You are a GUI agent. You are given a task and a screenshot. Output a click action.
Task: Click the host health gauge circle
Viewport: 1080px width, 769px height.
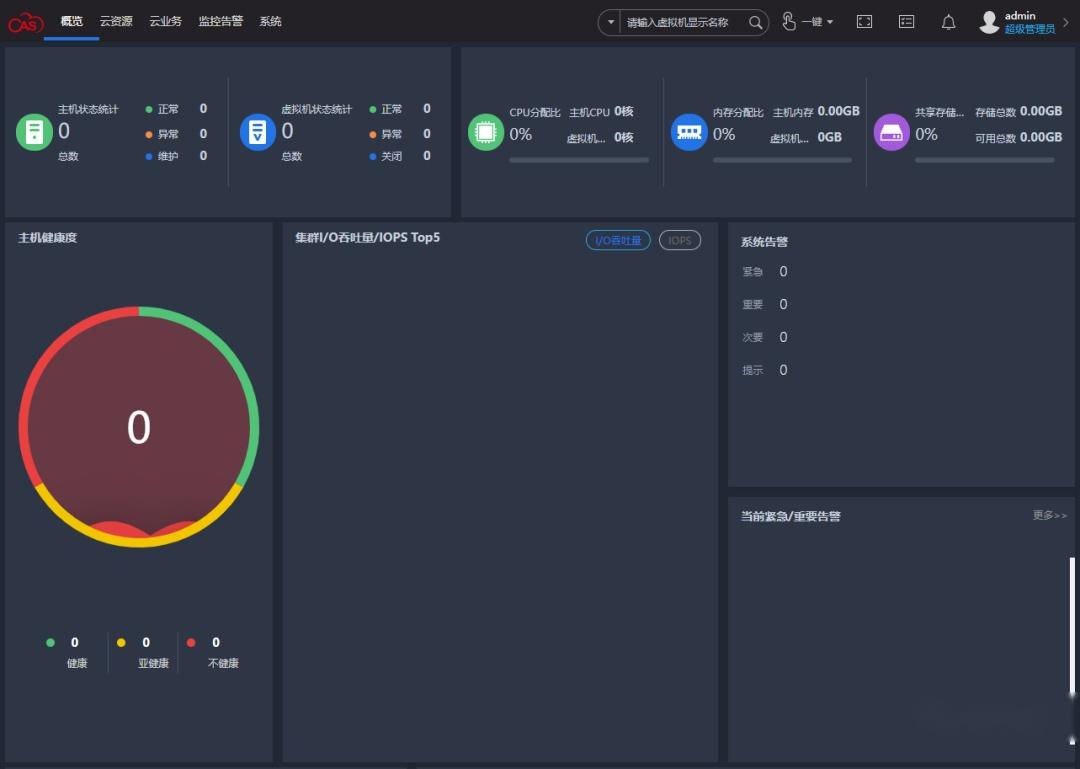pos(138,427)
